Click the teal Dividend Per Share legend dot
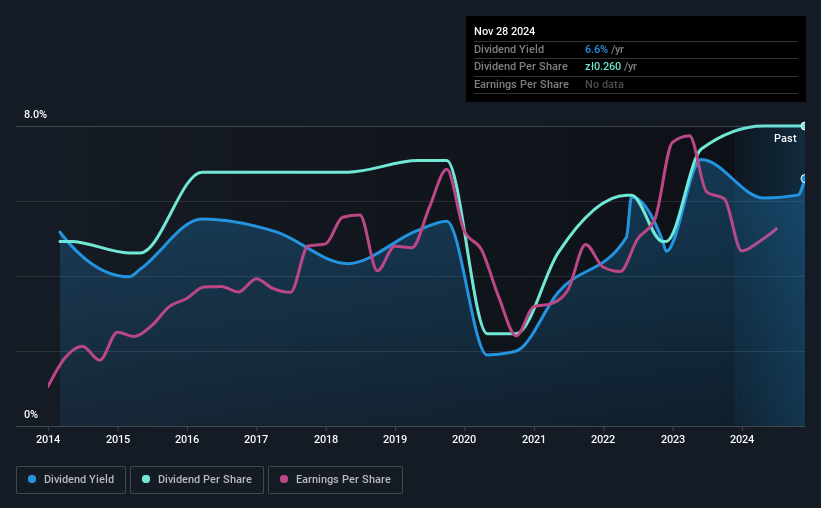Viewport: 821px width, 508px height. 146,479
